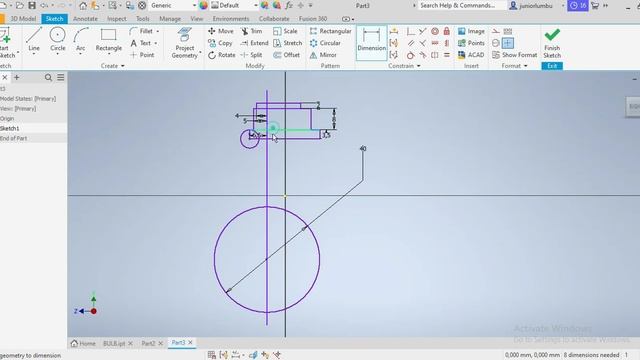Apply the Horizontal constraint

tap(435, 43)
